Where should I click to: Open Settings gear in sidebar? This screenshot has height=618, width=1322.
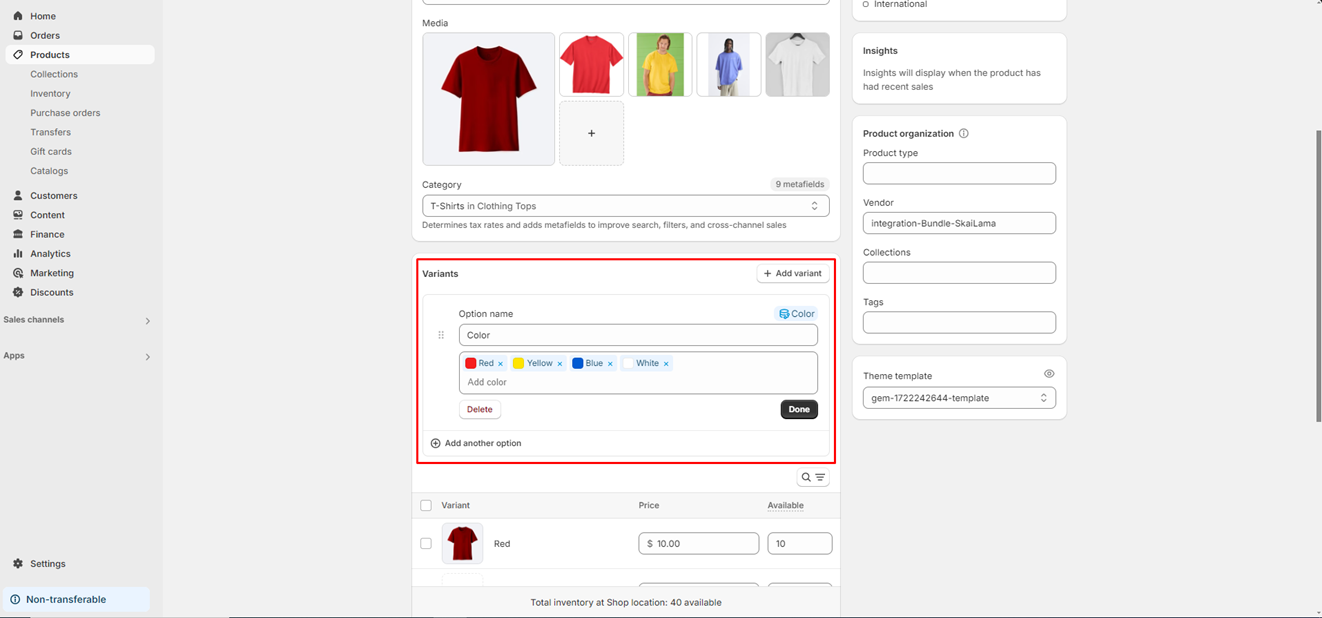tap(18, 564)
